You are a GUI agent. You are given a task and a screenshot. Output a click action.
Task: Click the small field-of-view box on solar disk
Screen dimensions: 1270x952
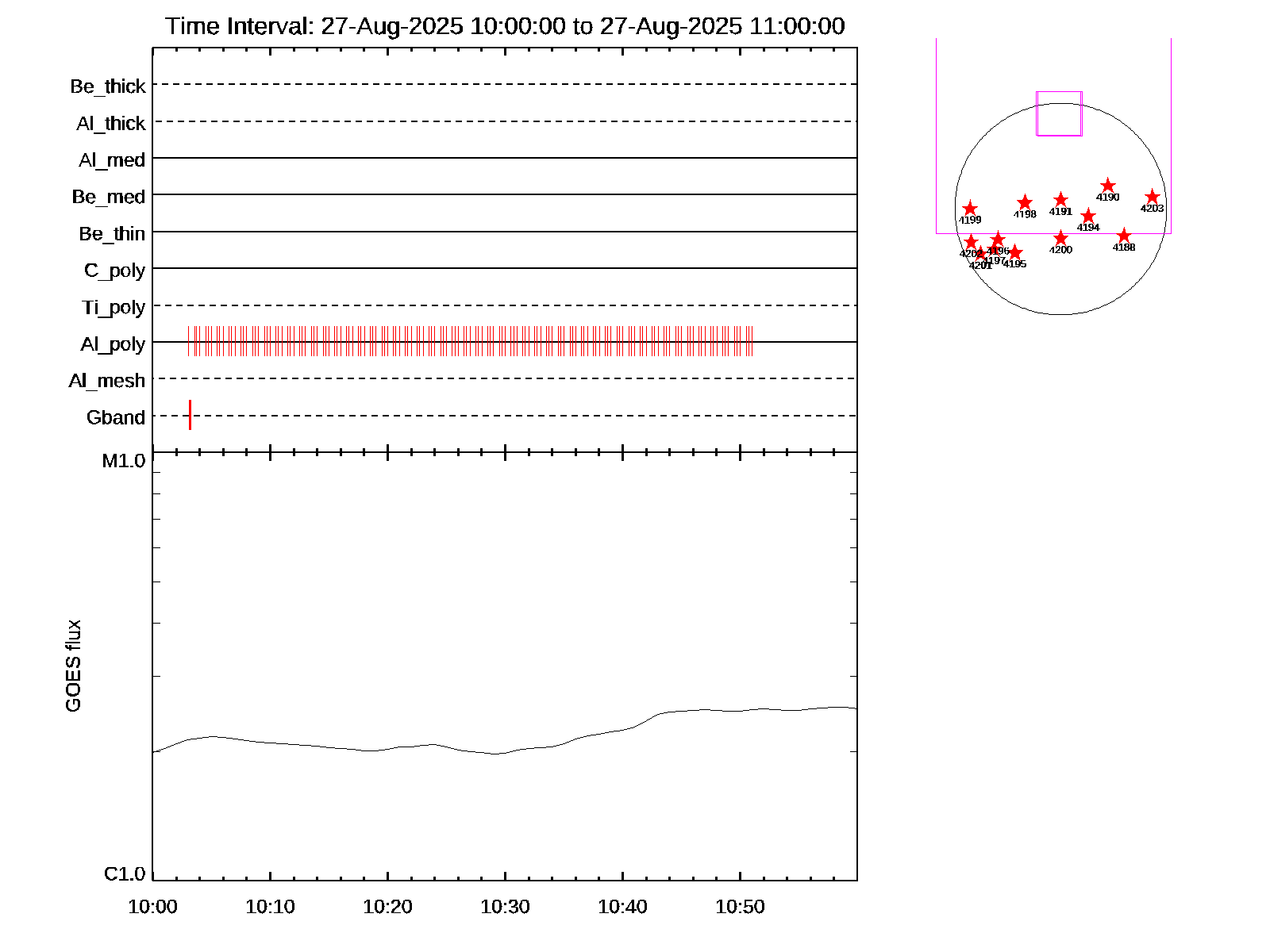[1059, 113]
